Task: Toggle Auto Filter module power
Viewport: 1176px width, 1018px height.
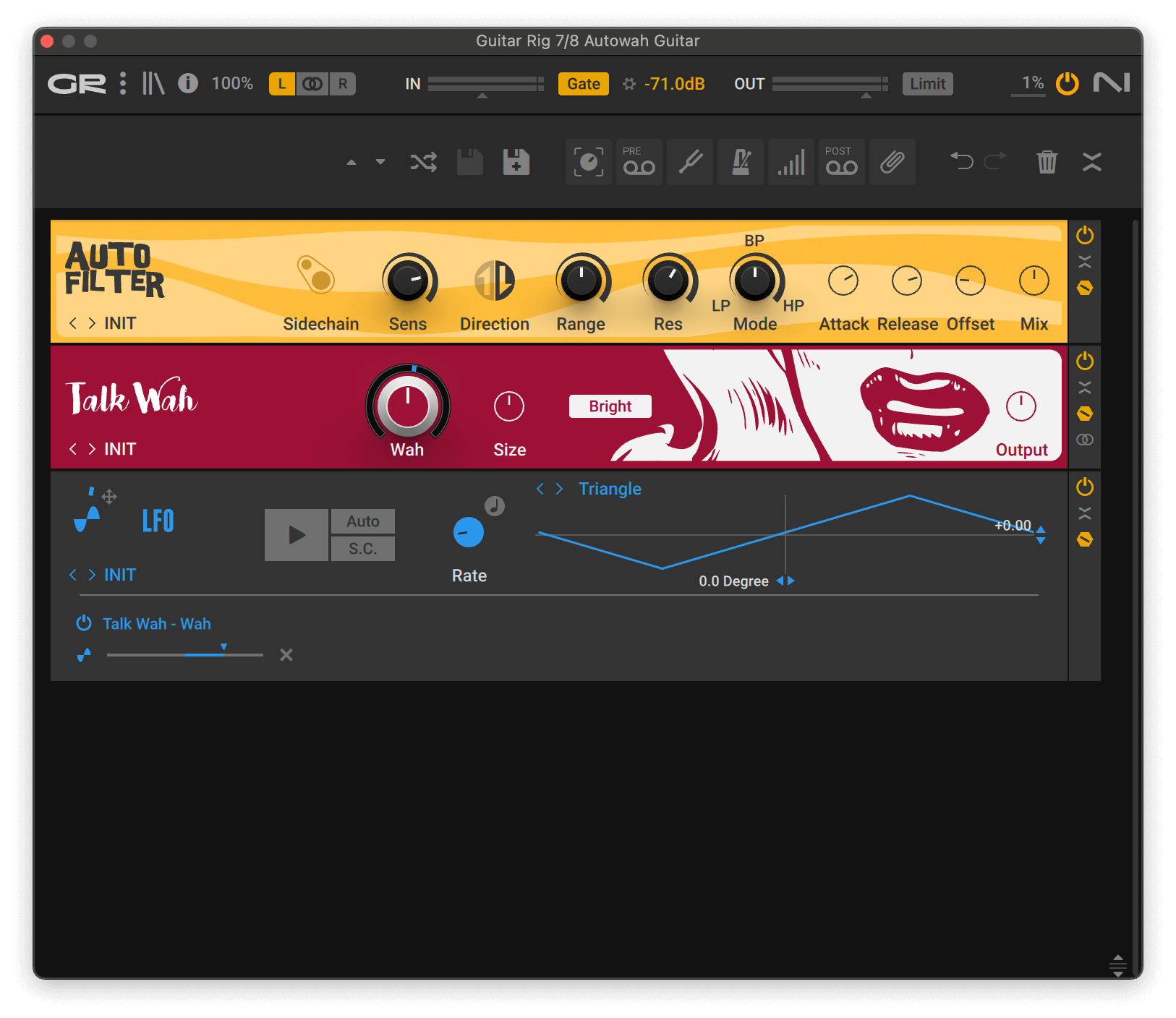Action: 1084,235
